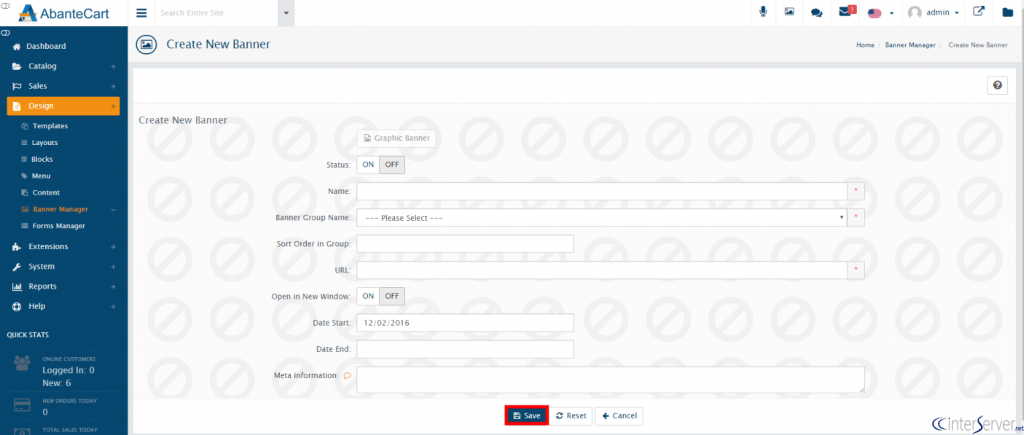Expand the Extensions menu
The width and height of the screenshot is (1024, 435).
pos(63,247)
